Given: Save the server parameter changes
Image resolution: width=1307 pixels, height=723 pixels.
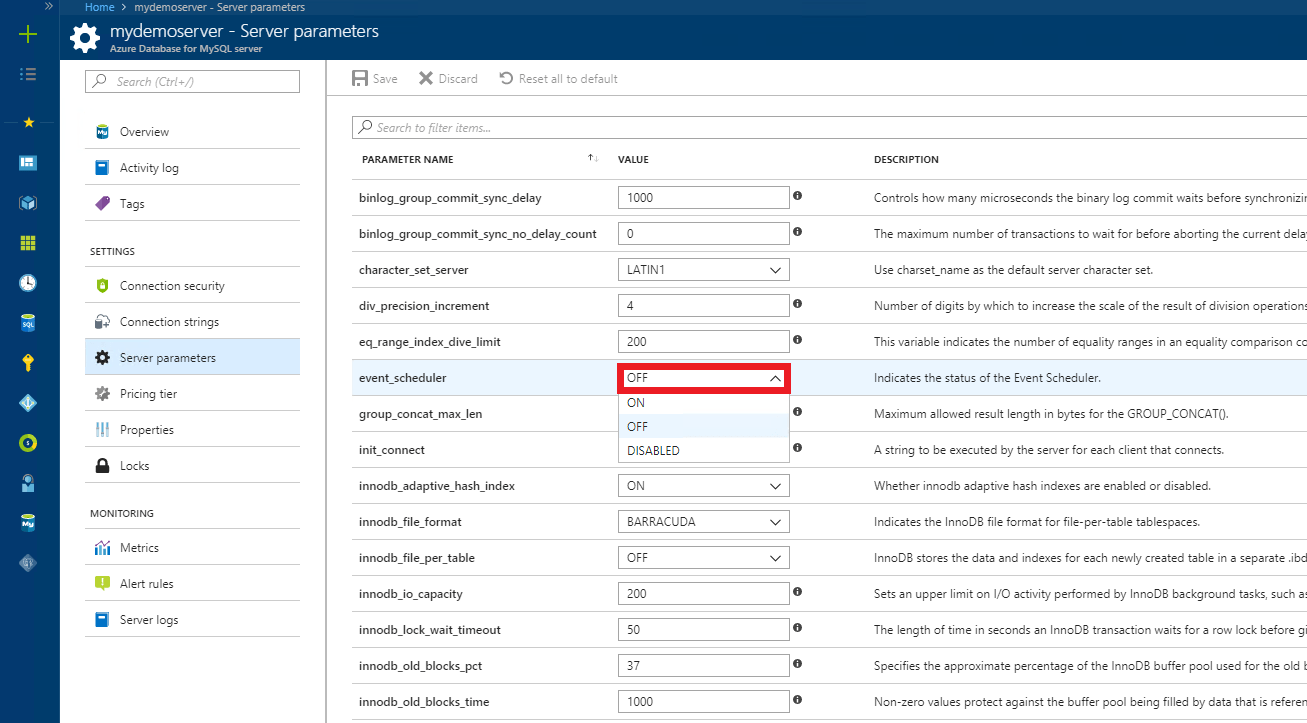Looking at the screenshot, I should (373, 78).
